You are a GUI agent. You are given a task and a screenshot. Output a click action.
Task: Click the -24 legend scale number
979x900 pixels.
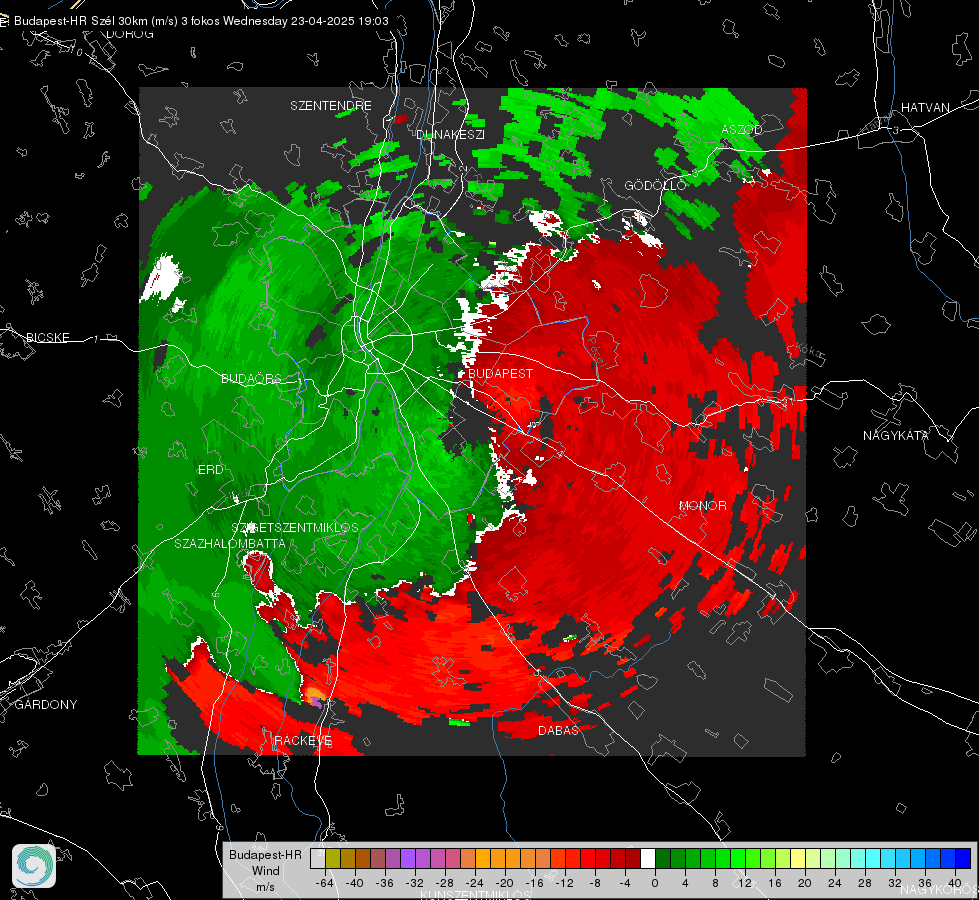point(475,883)
